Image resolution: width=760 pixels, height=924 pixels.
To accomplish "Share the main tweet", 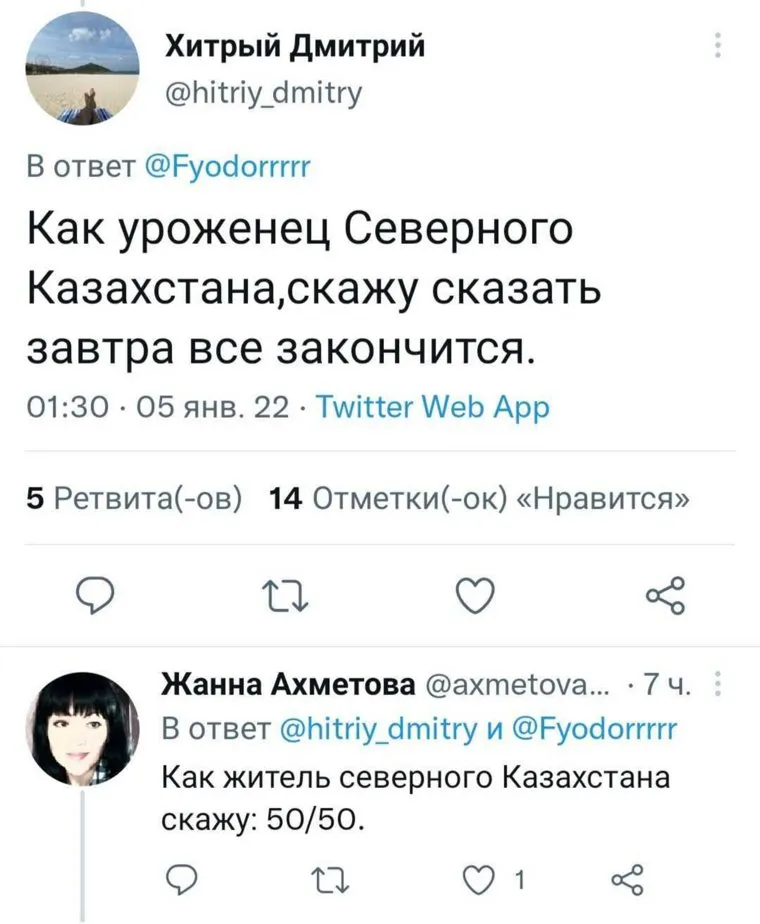I will 665,597.
